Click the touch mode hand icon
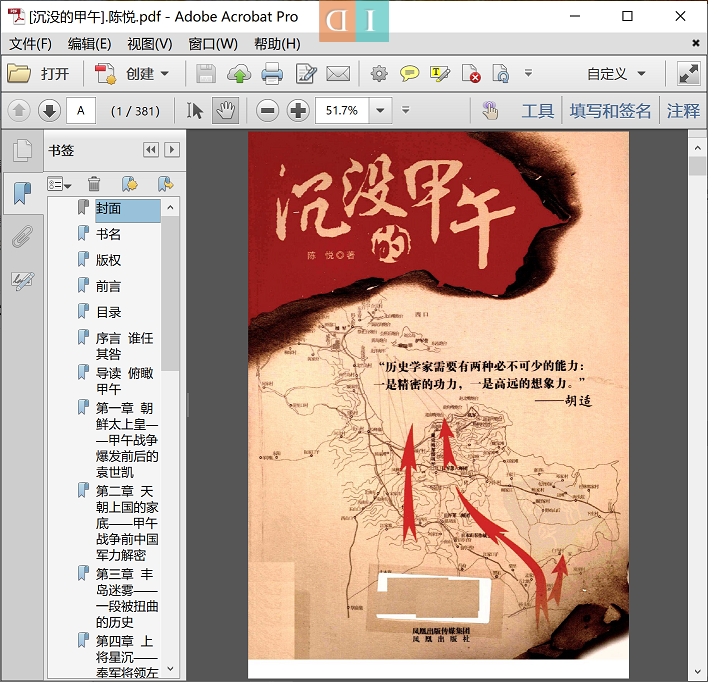 pyautogui.click(x=490, y=111)
